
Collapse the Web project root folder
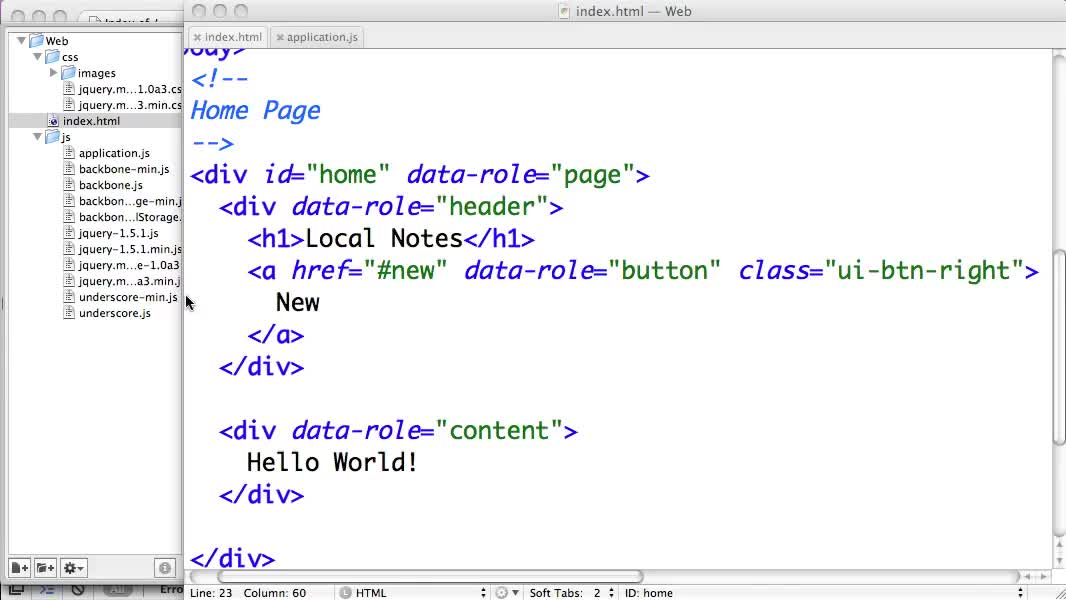(21, 40)
